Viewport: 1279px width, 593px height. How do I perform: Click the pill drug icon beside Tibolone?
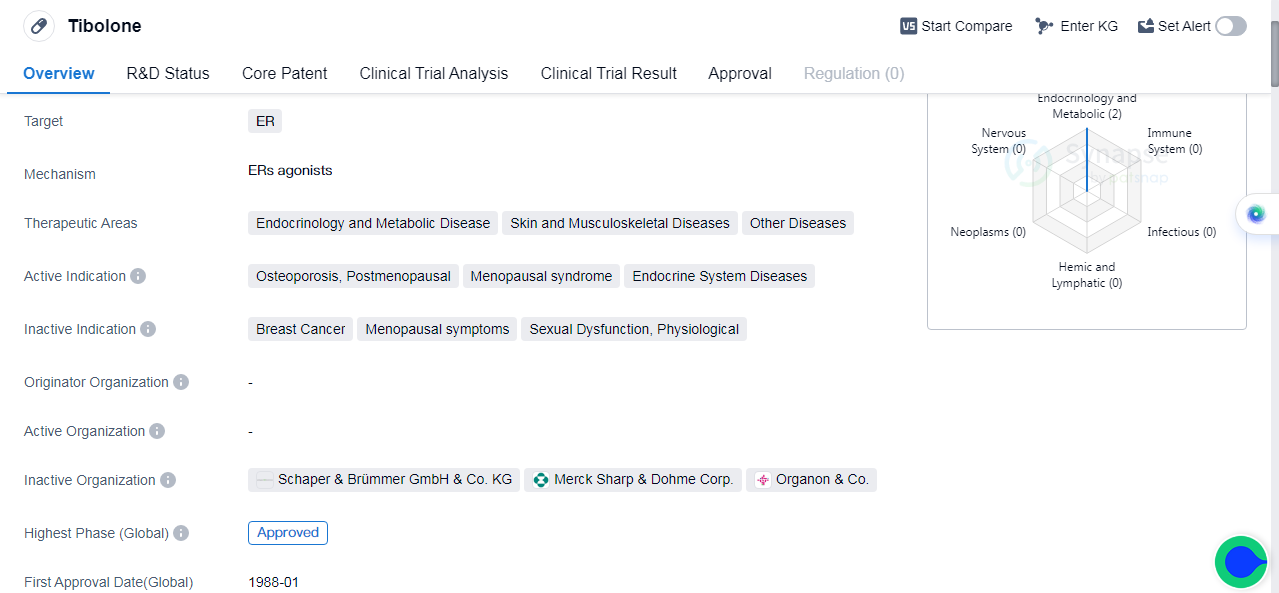[x=39, y=26]
